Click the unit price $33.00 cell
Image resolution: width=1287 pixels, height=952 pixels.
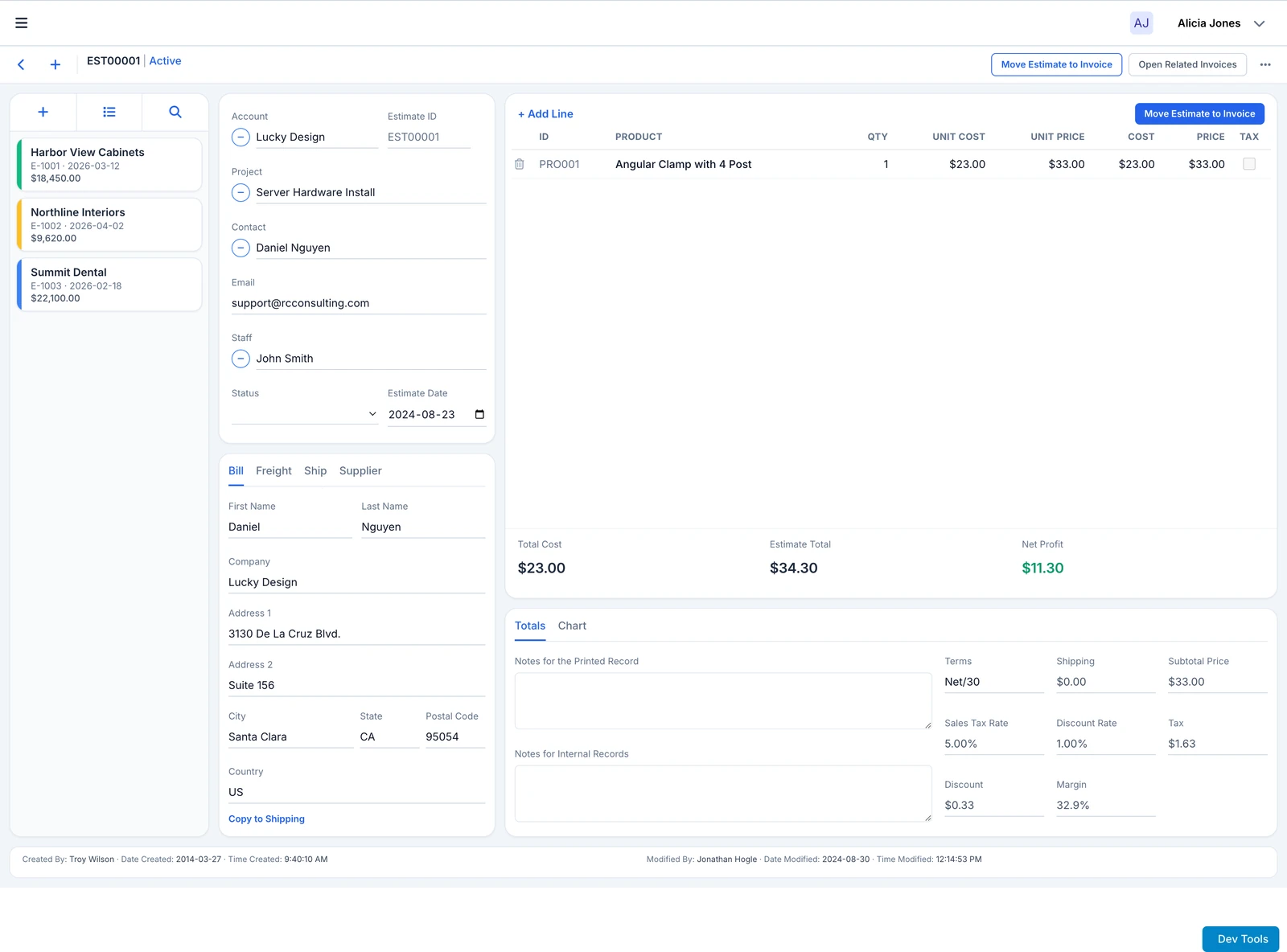click(1066, 165)
